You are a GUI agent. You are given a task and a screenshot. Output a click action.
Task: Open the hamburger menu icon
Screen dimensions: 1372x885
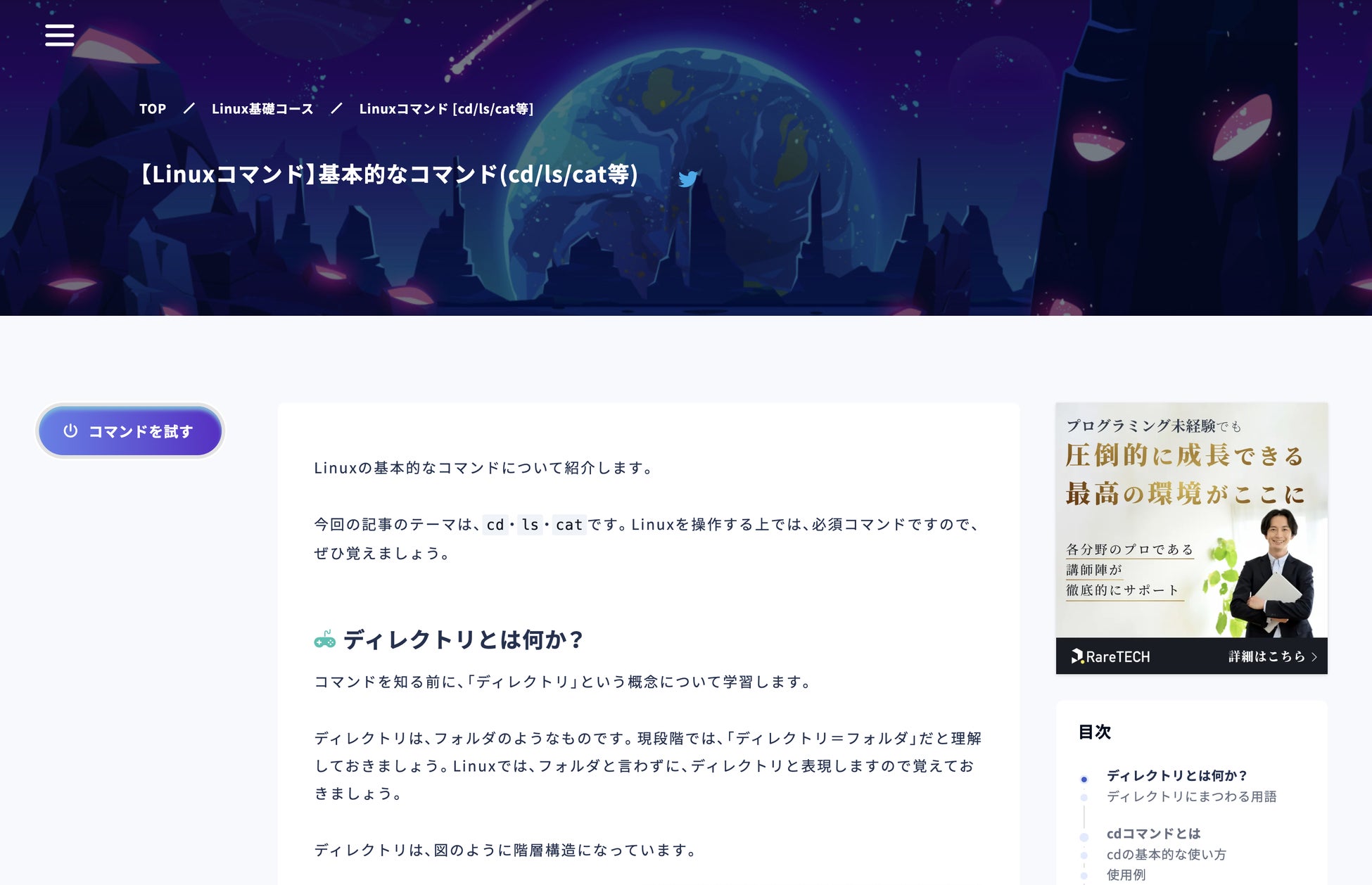click(60, 34)
